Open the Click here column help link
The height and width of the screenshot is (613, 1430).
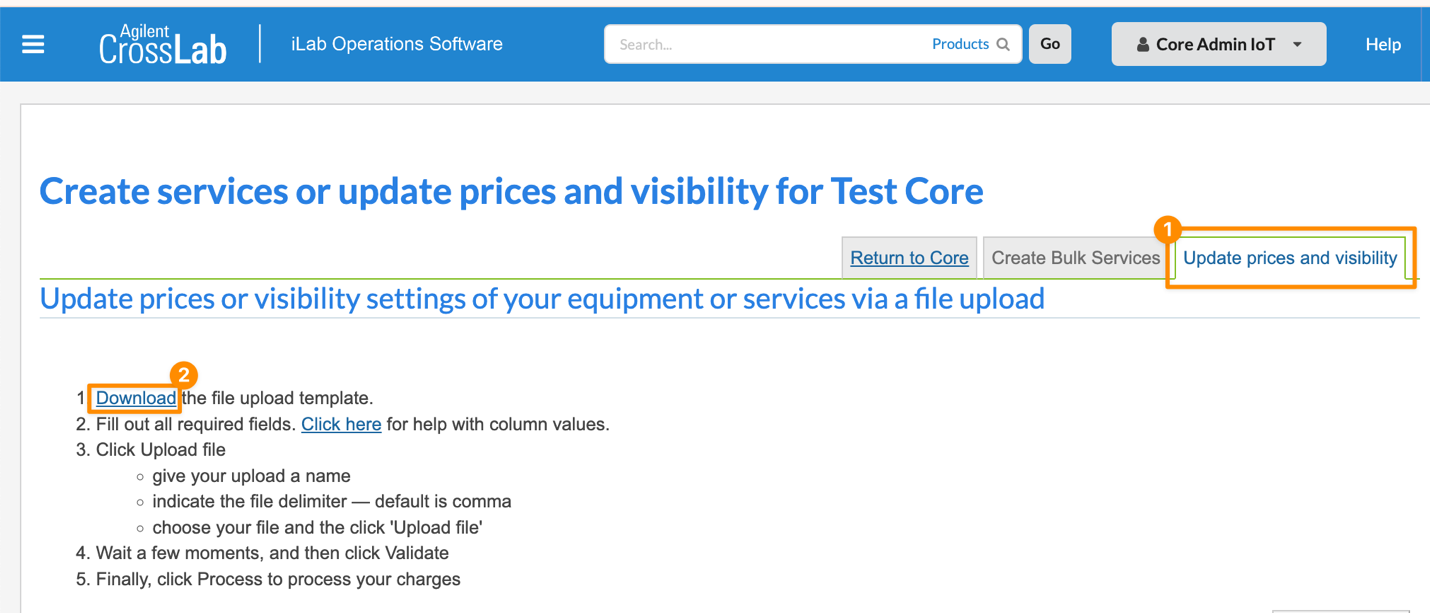coord(340,423)
